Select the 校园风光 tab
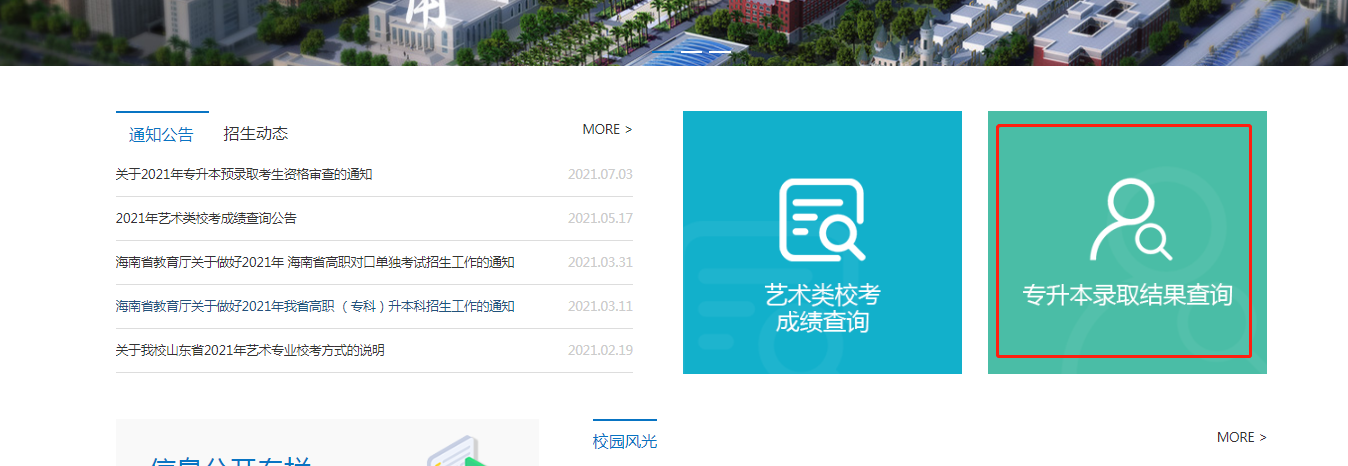The image size is (1348, 466). (x=625, y=441)
